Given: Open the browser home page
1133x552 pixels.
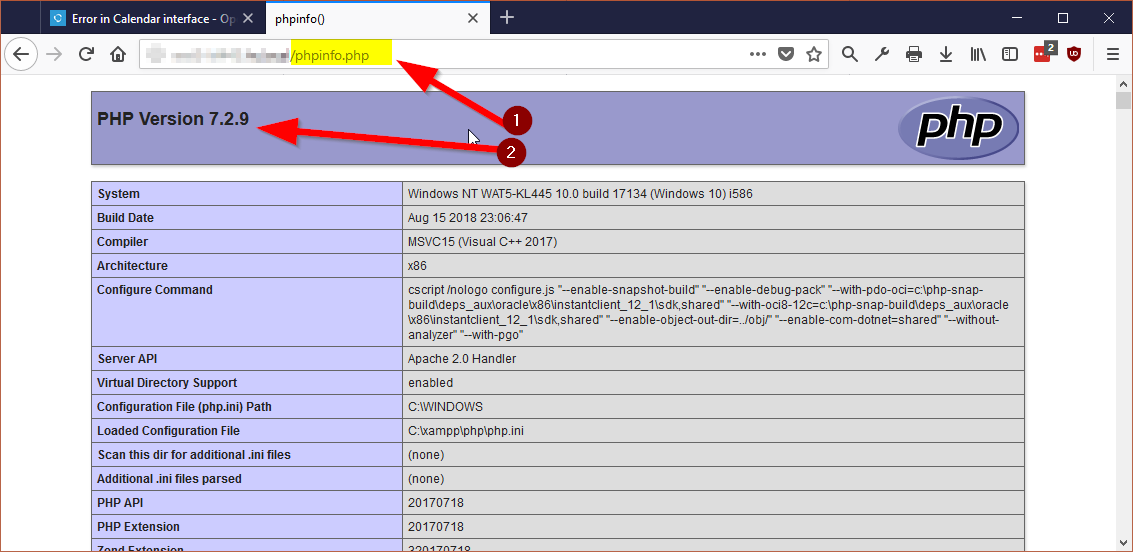Looking at the screenshot, I should point(118,54).
